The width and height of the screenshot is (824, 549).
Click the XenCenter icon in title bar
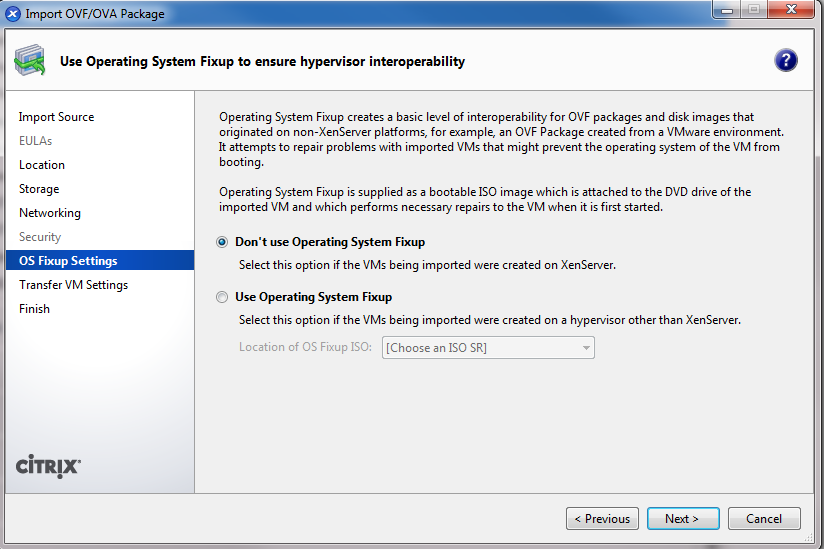13,14
